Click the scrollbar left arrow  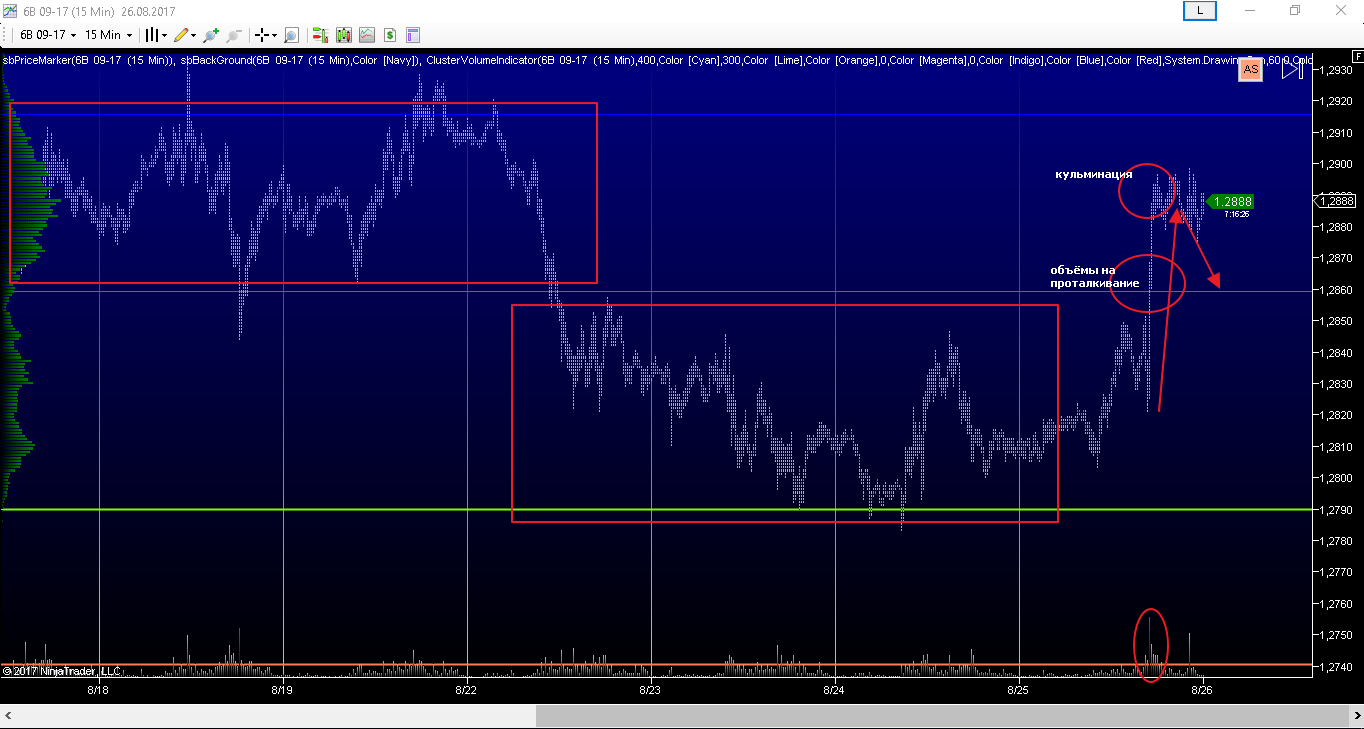(x=8, y=716)
